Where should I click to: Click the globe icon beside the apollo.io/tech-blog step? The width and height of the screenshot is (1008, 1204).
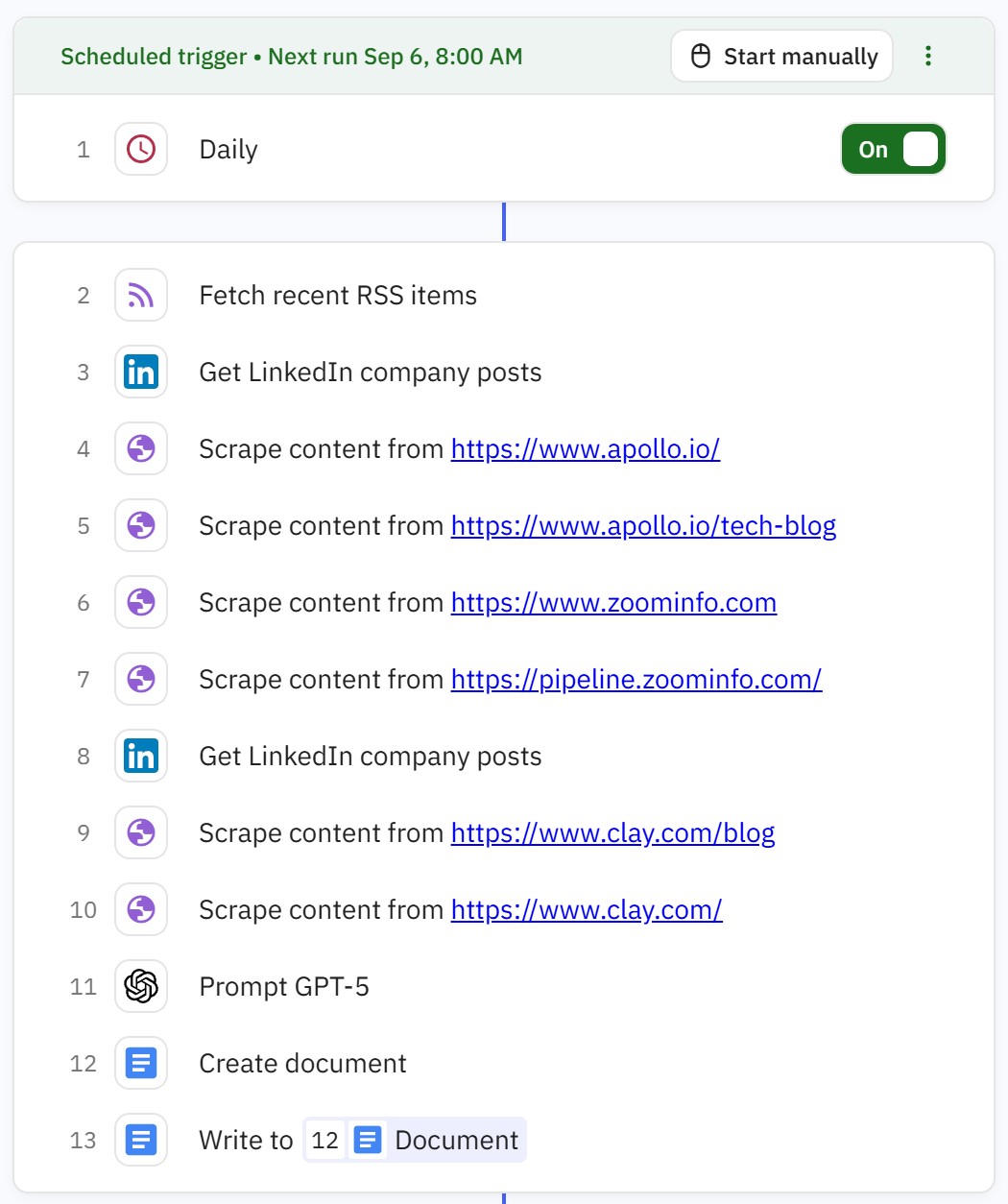141,525
